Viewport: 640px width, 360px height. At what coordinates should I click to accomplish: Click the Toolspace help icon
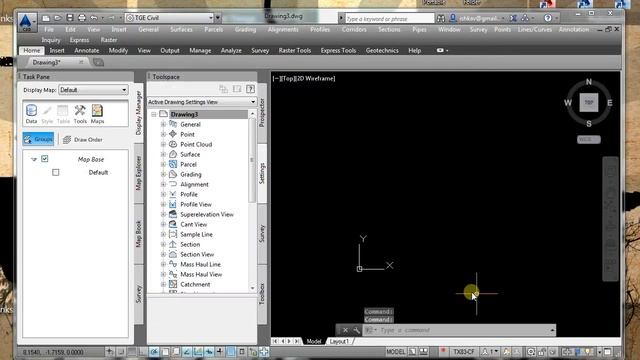tap(250, 89)
